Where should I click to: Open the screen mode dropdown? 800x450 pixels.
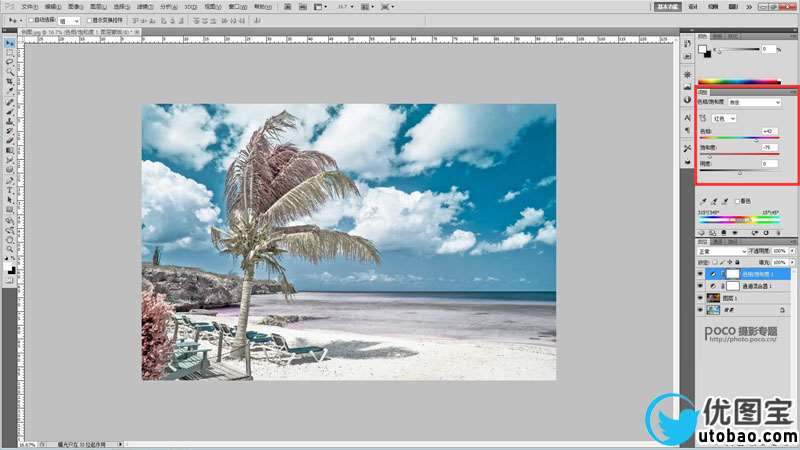coord(388,7)
